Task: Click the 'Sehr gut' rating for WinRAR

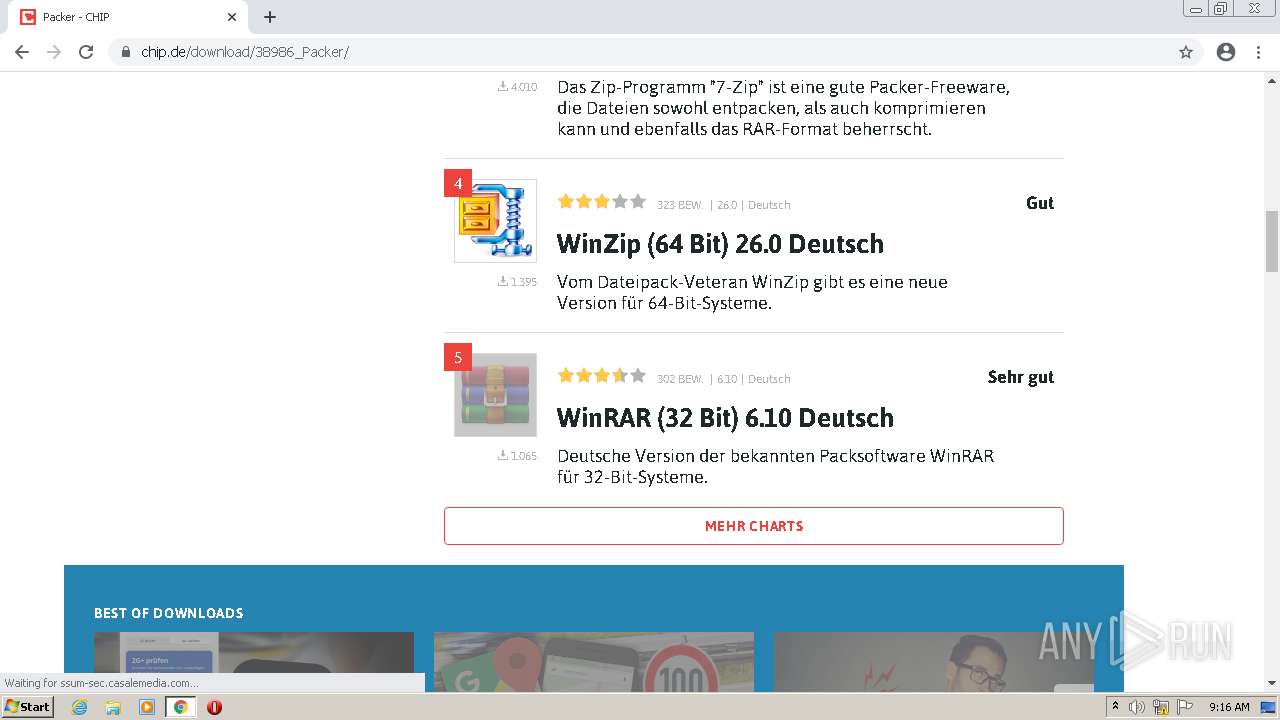Action: click(1021, 377)
